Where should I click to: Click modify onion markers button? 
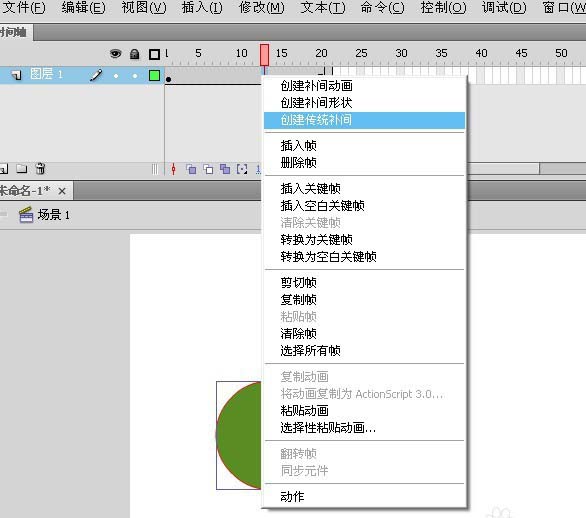242,169
